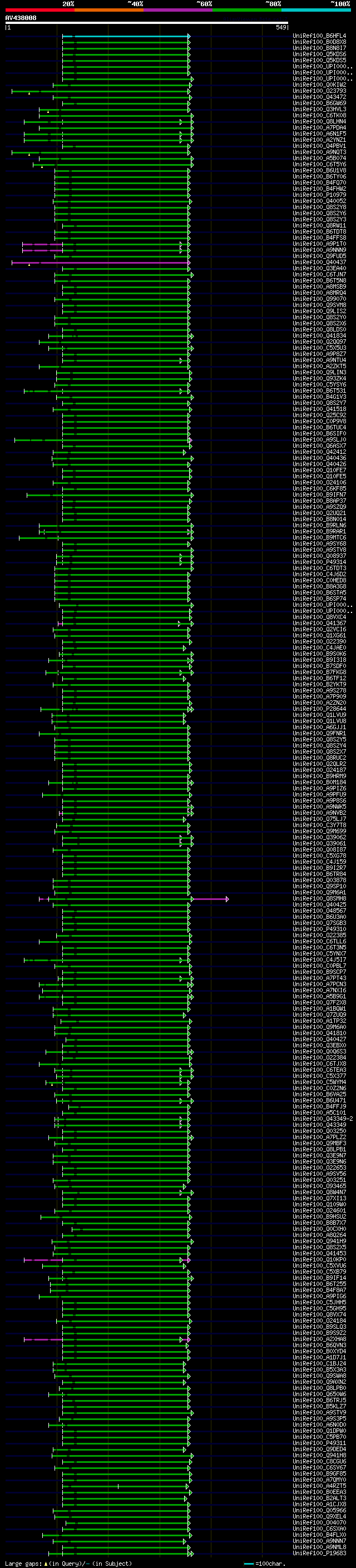Open hit UniRef100_Q0KIW2
356x1568 pixels.
[319, 85]
